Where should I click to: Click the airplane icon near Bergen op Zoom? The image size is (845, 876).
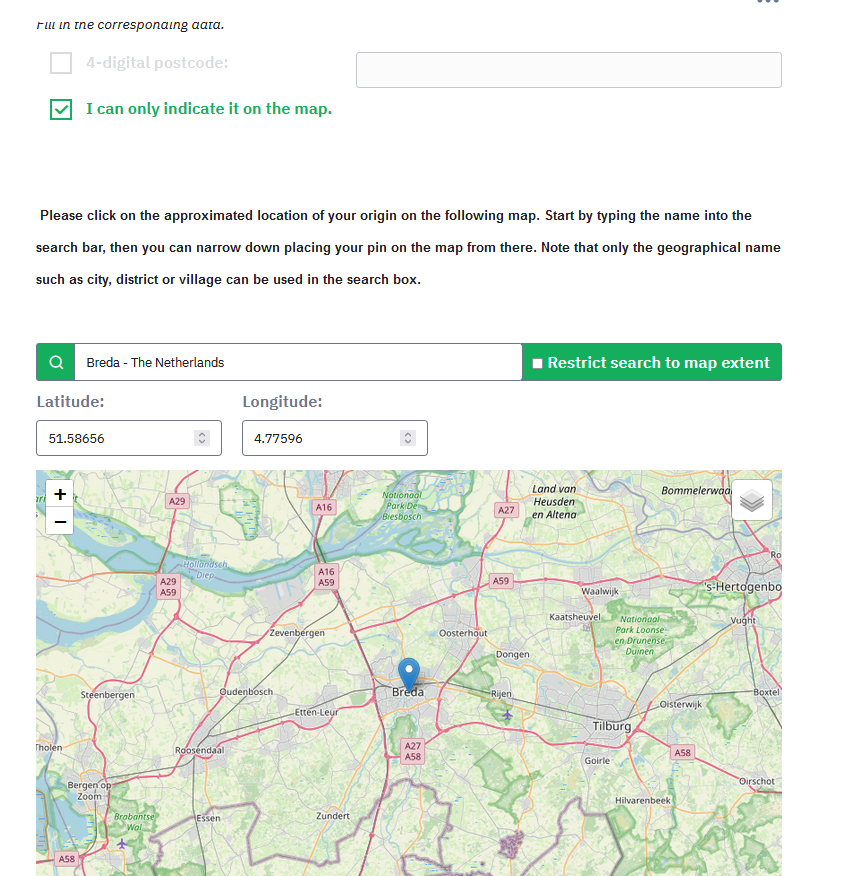coord(122,843)
